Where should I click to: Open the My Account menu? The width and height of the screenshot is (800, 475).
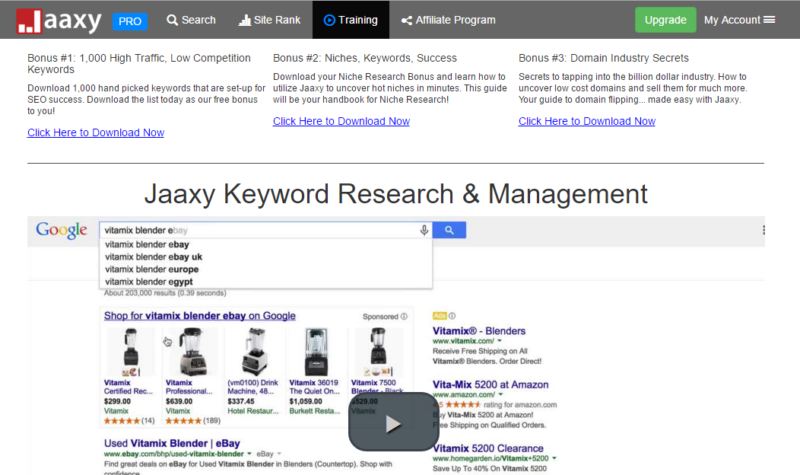click(739, 20)
